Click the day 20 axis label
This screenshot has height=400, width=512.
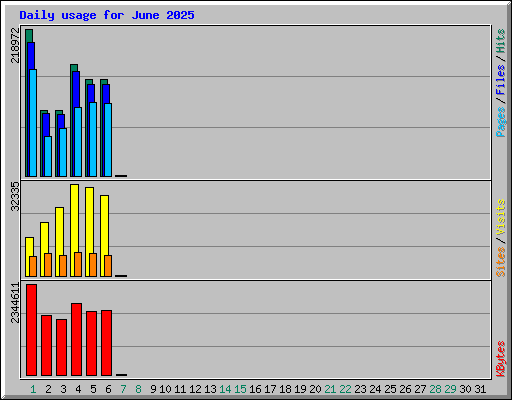(x=315, y=389)
